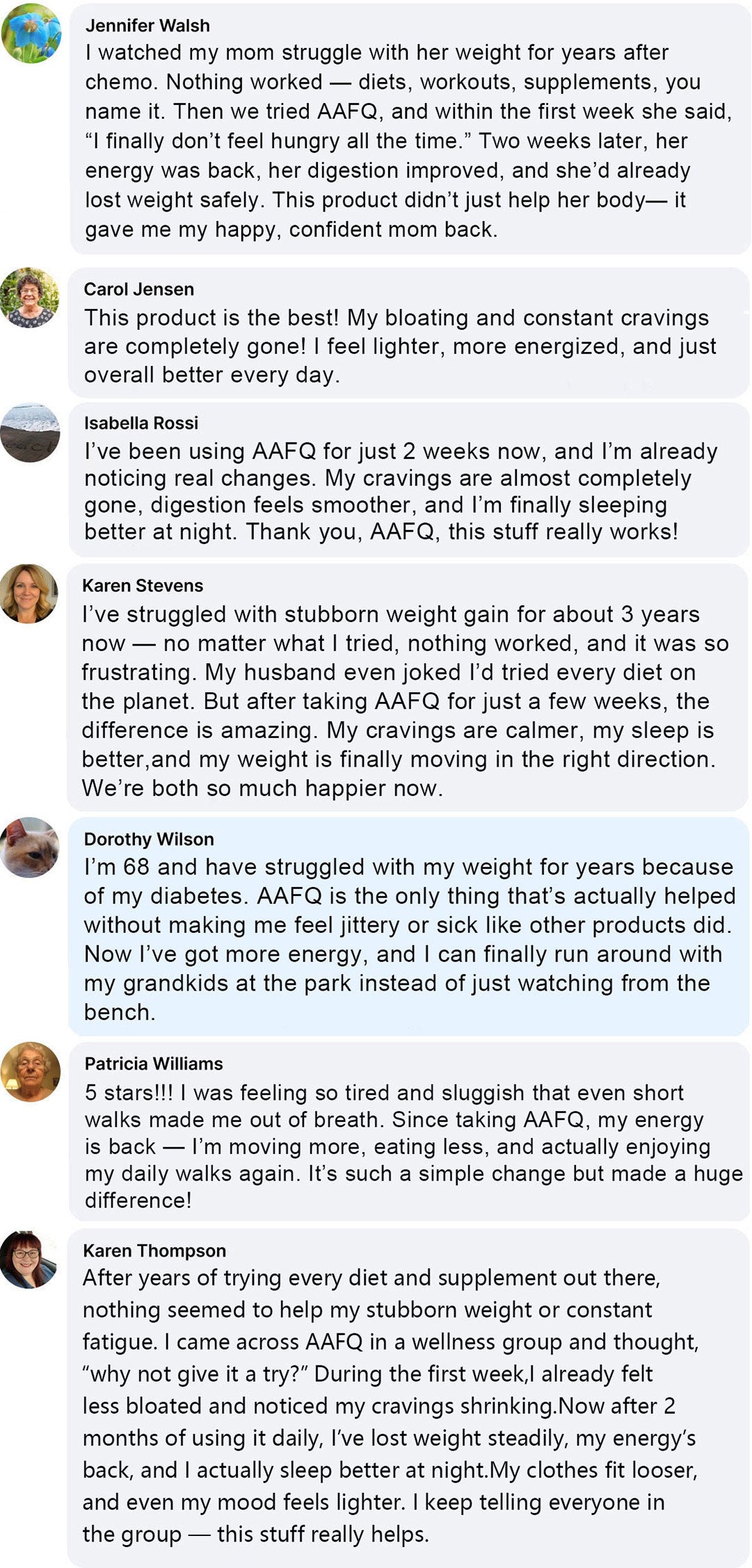Select Carol Jensen's "This product is the best" comment
The image size is (752, 1568).
point(400,346)
